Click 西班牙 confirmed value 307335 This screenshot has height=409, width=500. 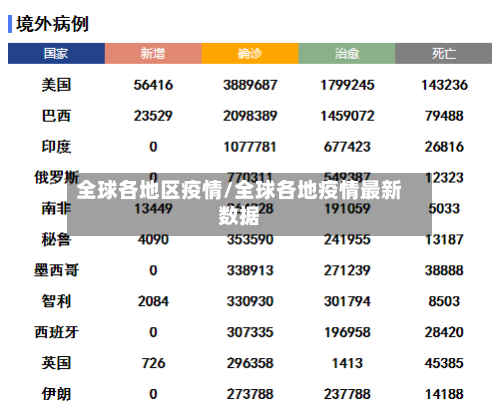coord(250,332)
